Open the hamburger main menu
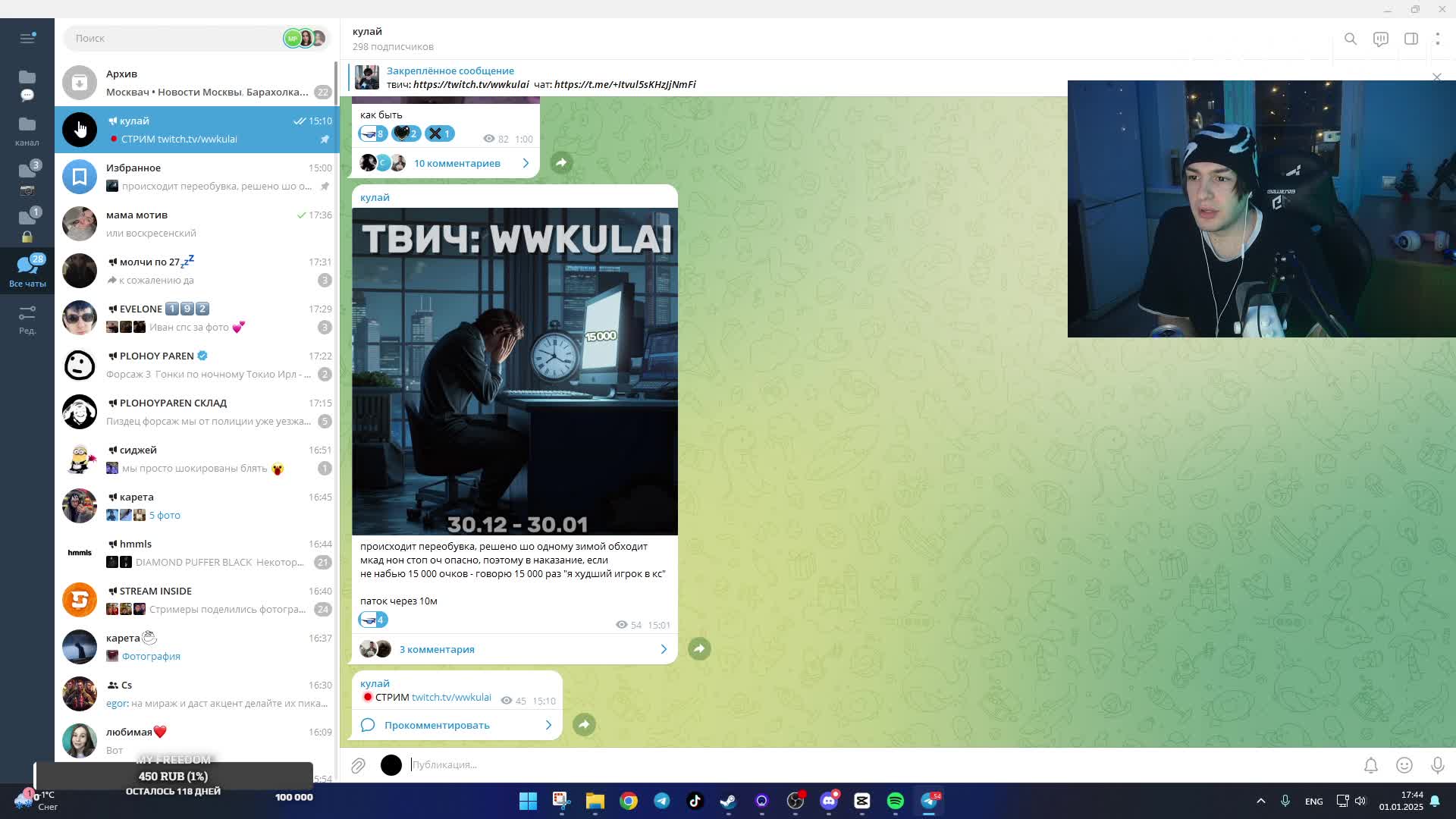Image resolution: width=1456 pixels, height=819 pixels. [x=27, y=38]
